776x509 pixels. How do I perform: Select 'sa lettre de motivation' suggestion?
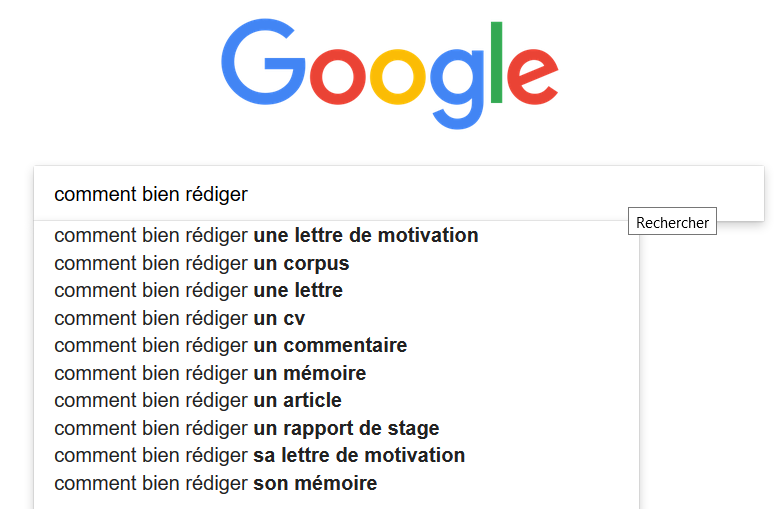[337, 455]
